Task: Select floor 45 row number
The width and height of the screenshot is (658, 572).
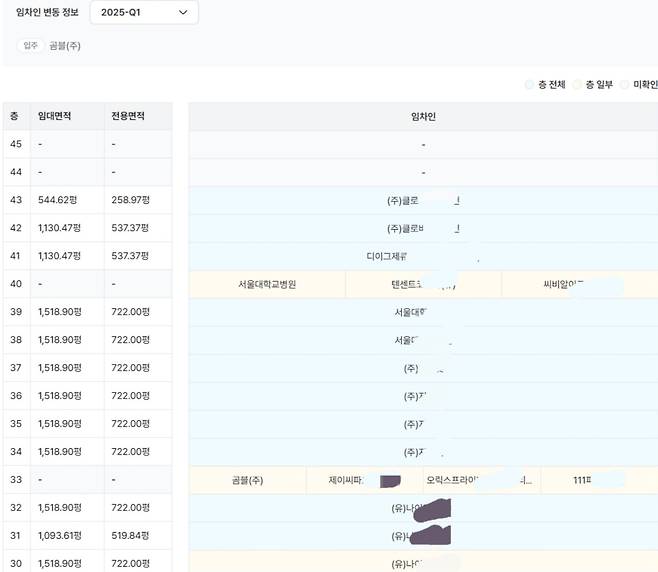Action: coord(16,144)
